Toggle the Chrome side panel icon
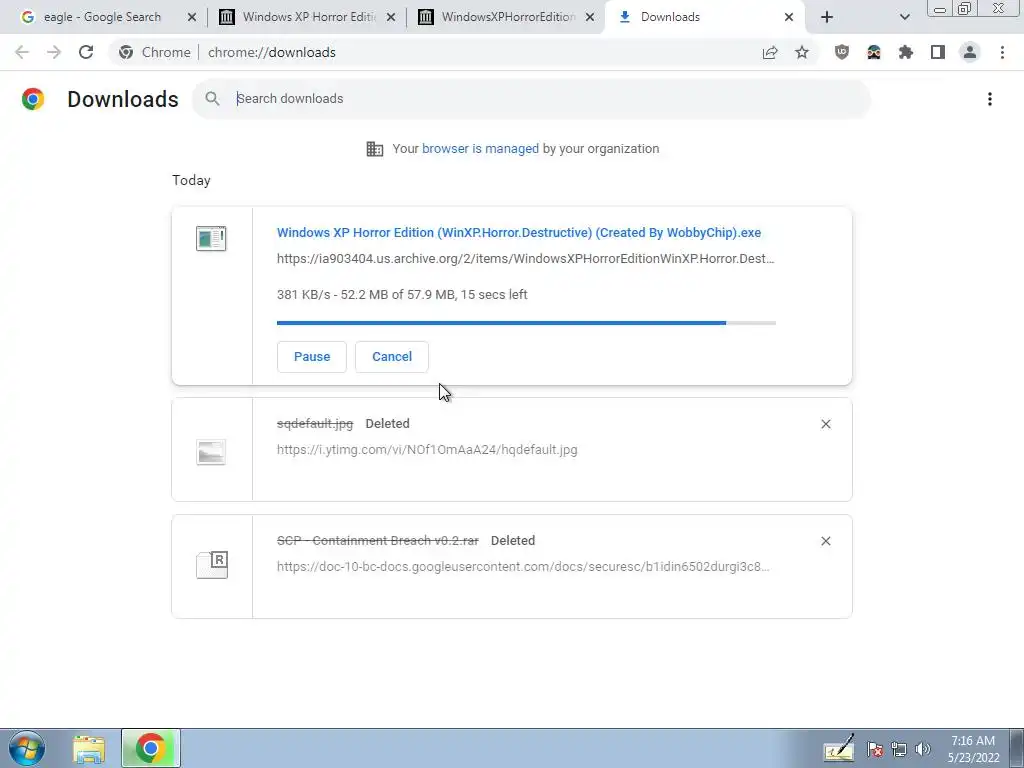The image size is (1024, 768). (938, 52)
